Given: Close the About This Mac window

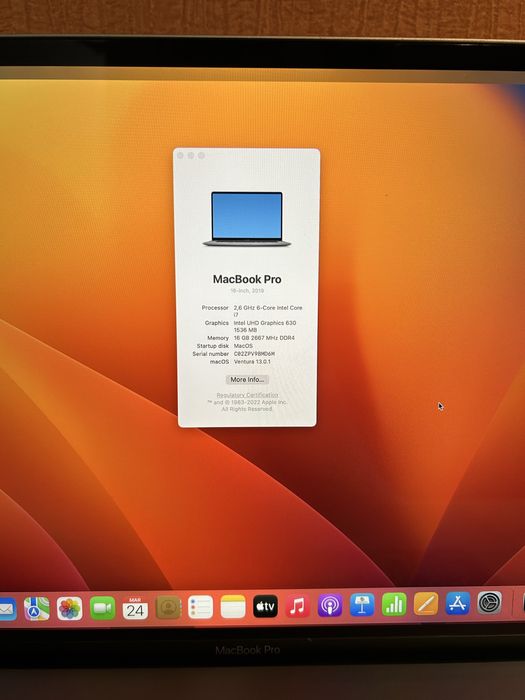Looking at the screenshot, I should tap(180, 155).
